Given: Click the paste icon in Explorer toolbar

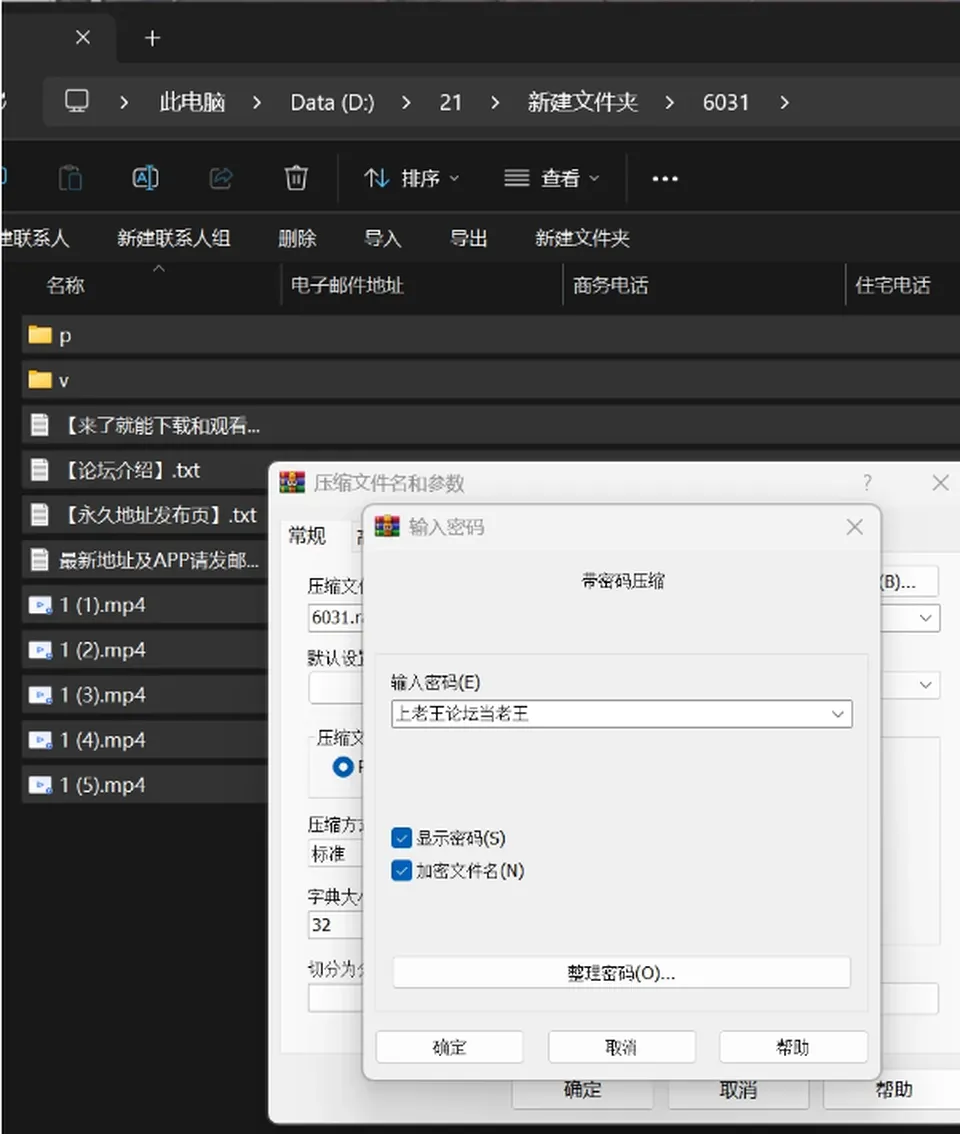Looking at the screenshot, I should 70,178.
